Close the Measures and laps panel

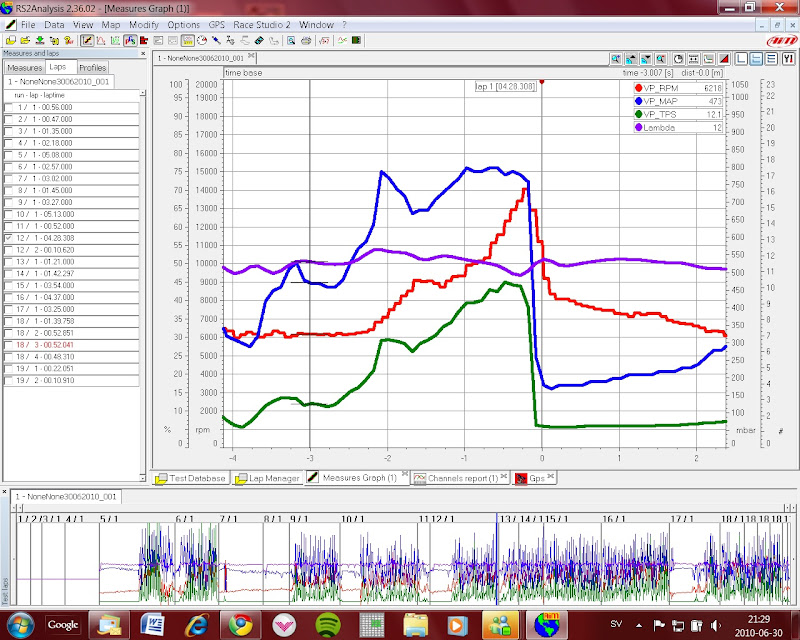[143, 53]
